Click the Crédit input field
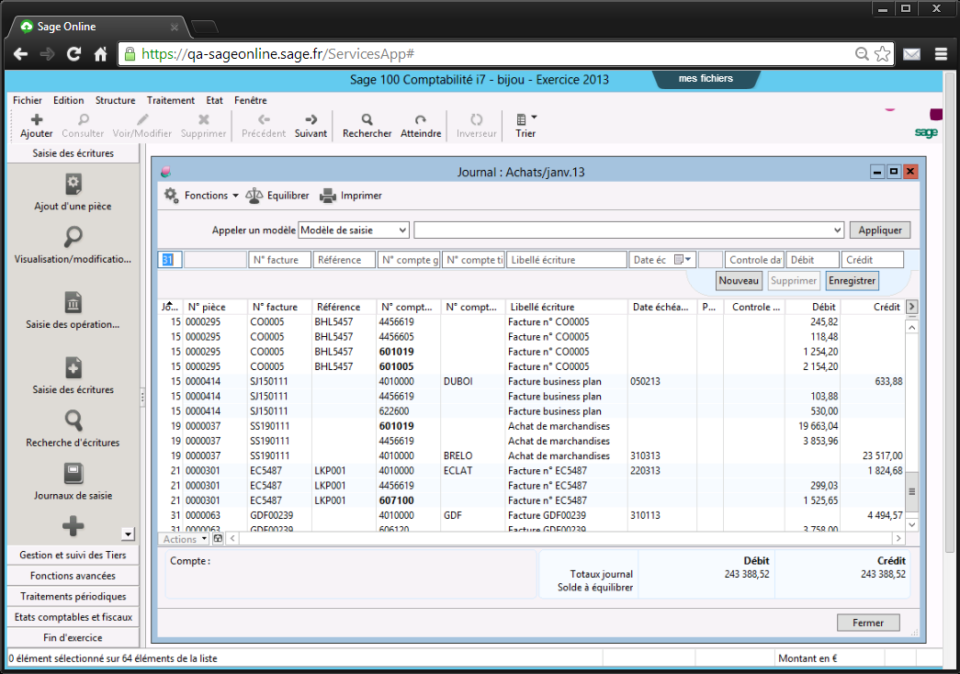 click(872, 260)
